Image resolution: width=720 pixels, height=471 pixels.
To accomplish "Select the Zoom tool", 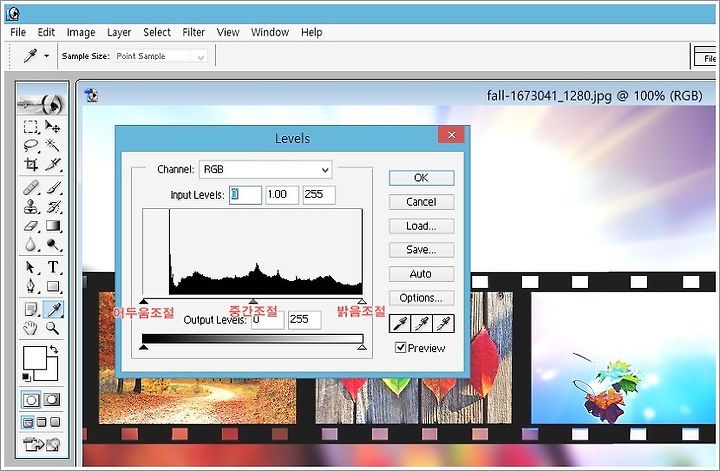I will (x=53, y=328).
